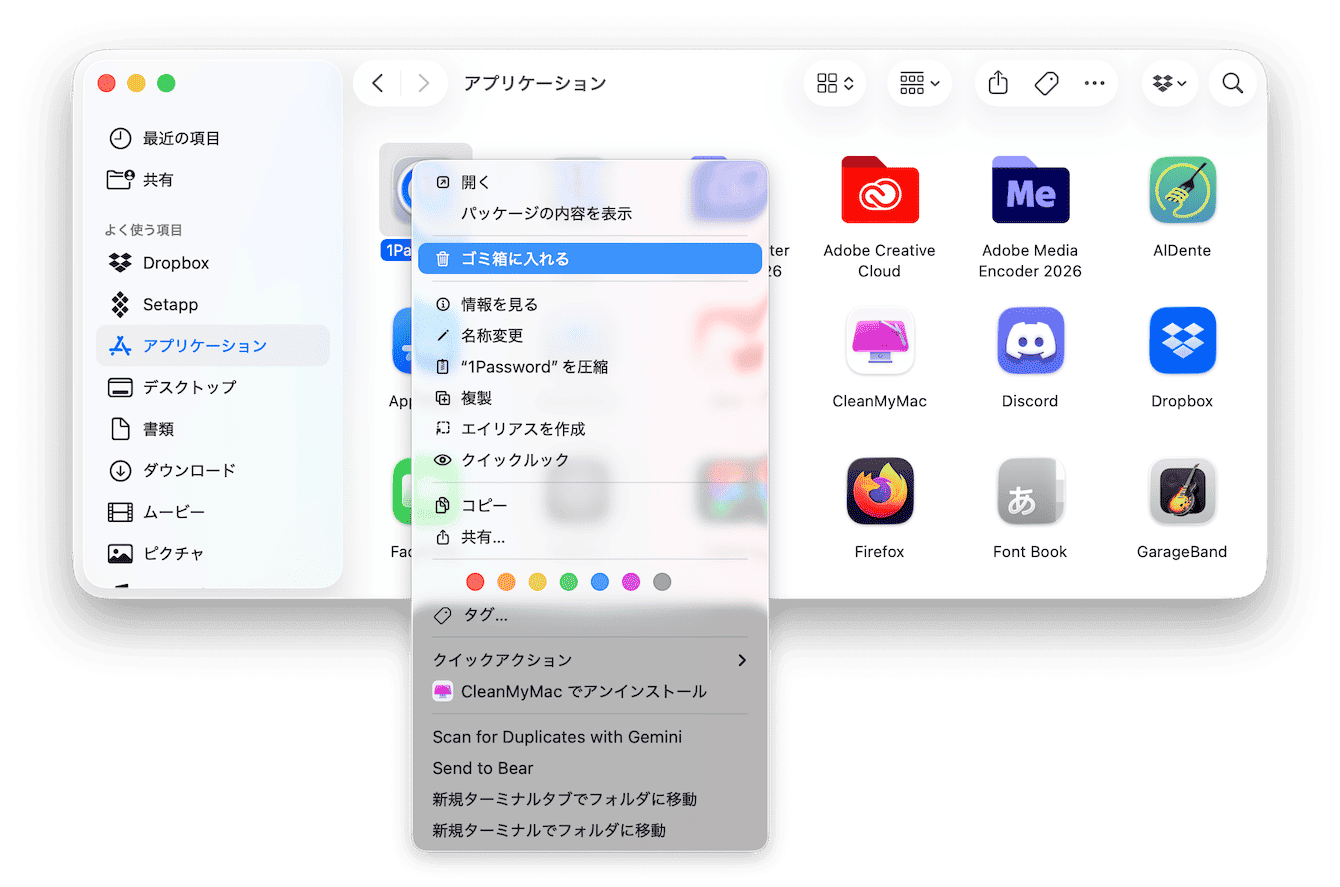Apply the blue tag color
Image resolution: width=1340 pixels, height=887 pixels.
(599, 581)
